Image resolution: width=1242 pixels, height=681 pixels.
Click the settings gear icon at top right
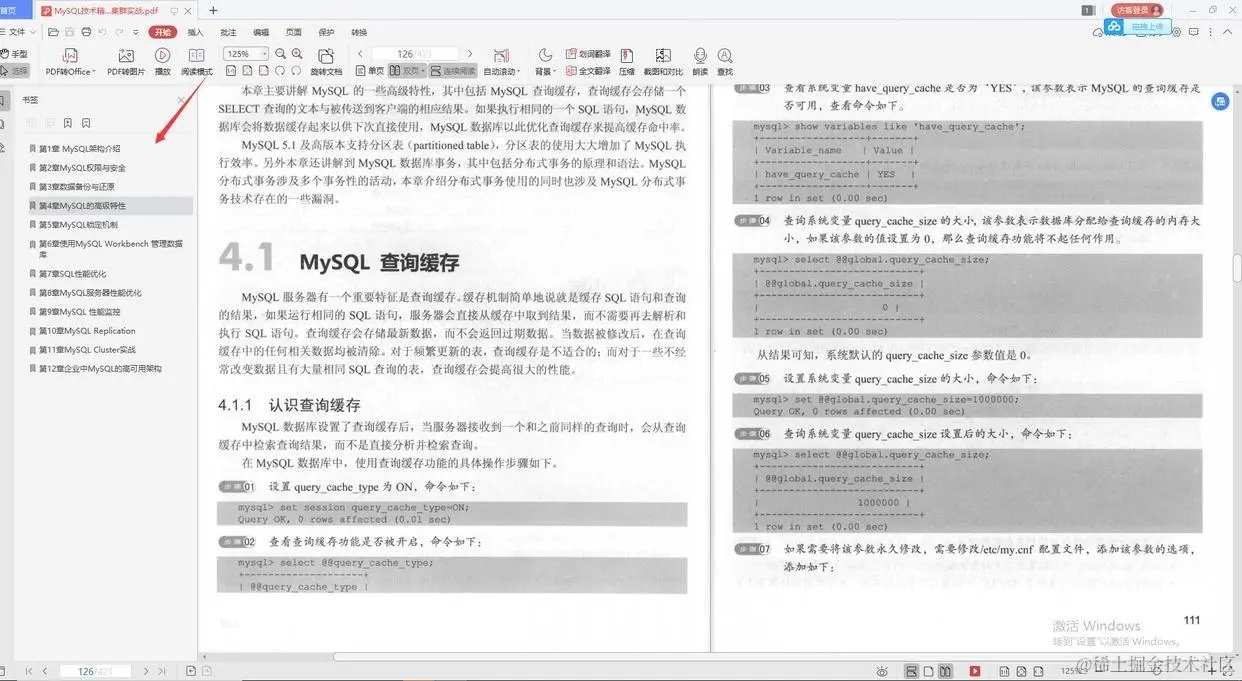click(1175, 32)
